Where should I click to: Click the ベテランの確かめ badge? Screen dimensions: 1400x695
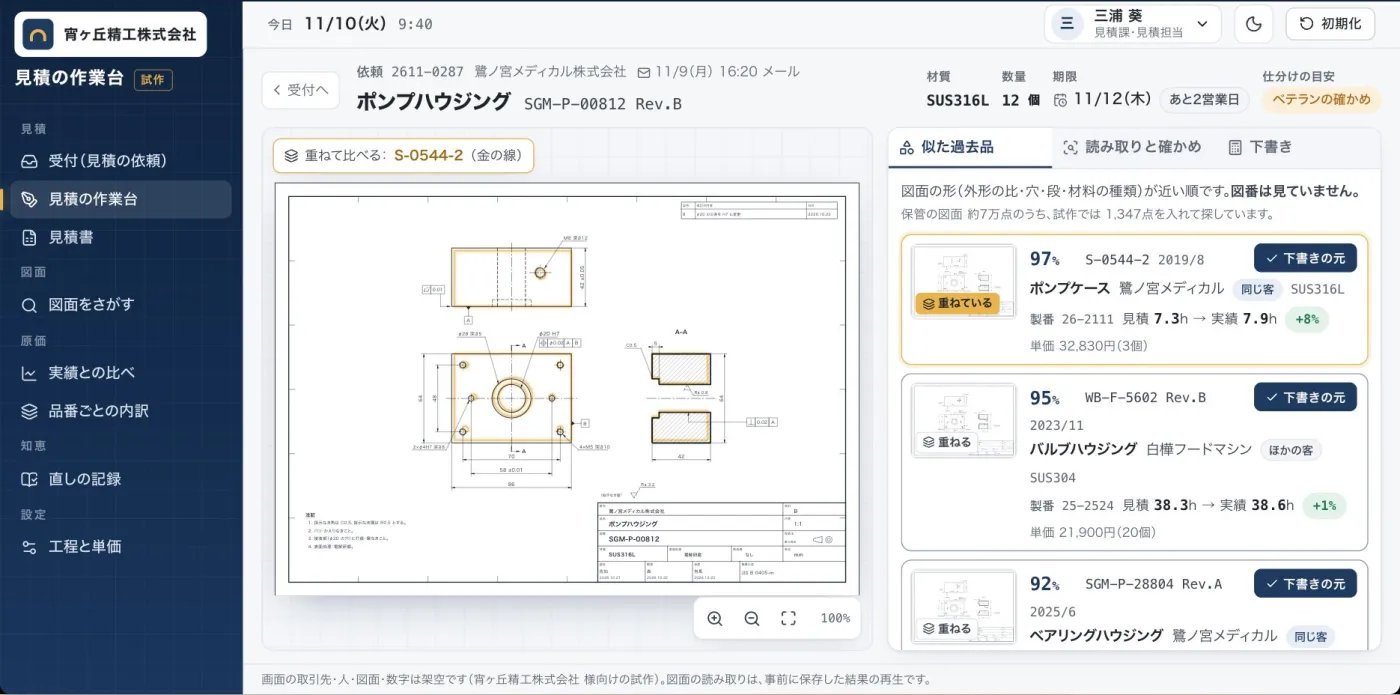pos(1321,100)
